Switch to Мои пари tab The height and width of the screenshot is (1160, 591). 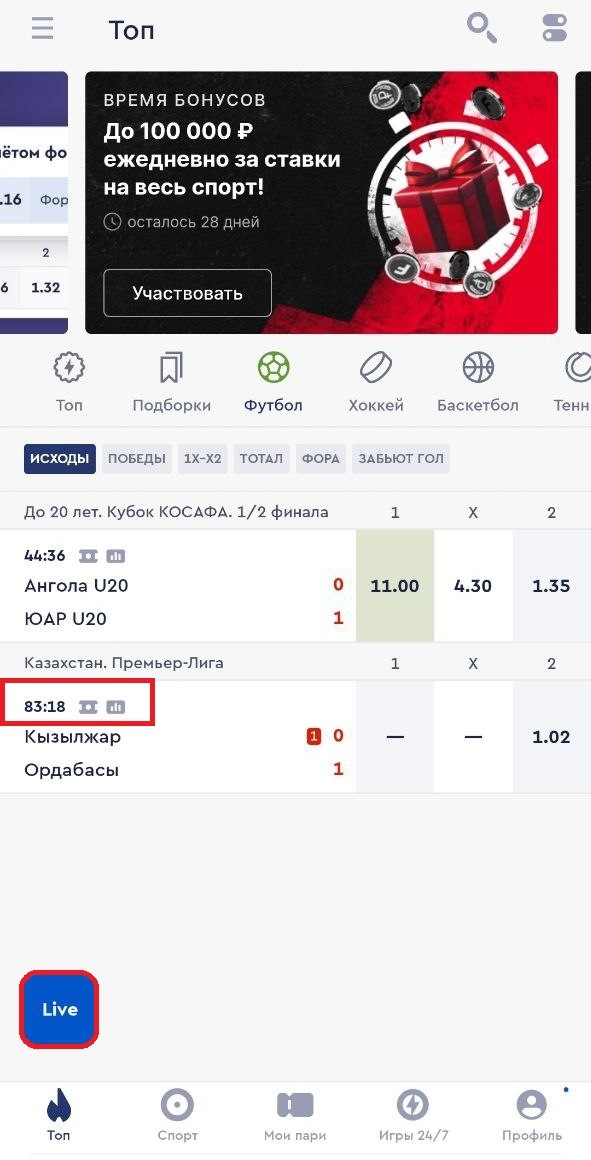(295, 1117)
